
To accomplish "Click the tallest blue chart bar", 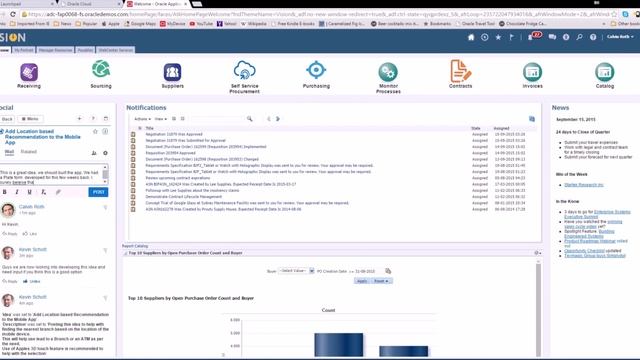I will coord(338,345).
